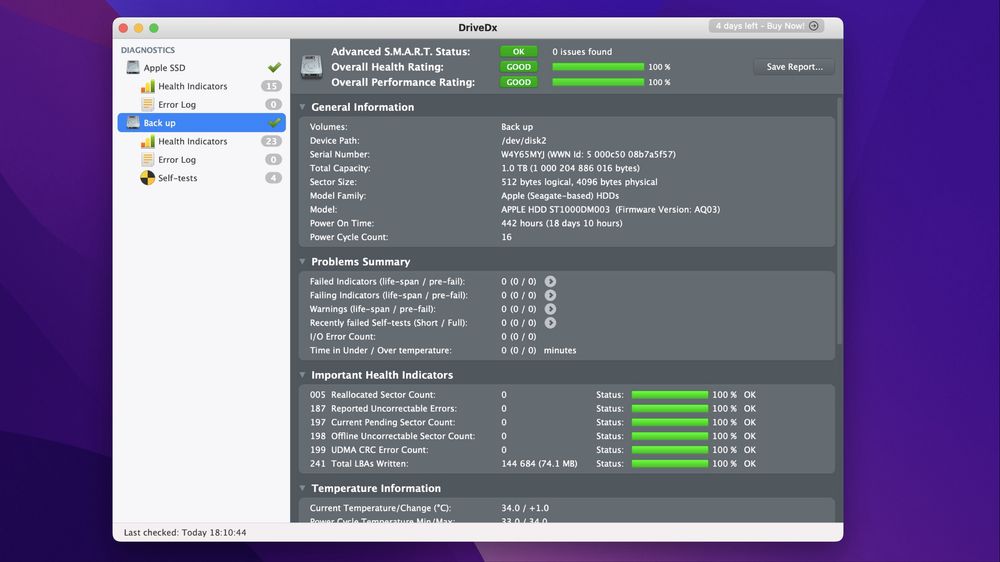This screenshot has height=562, width=1000.
Task: Click the Overall Performance Rating progress bar
Action: click(x=598, y=82)
